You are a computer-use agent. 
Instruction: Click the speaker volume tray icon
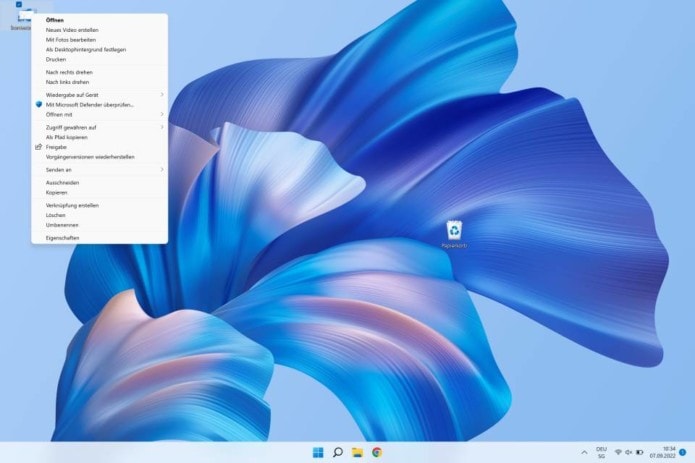pyautogui.click(x=629, y=452)
